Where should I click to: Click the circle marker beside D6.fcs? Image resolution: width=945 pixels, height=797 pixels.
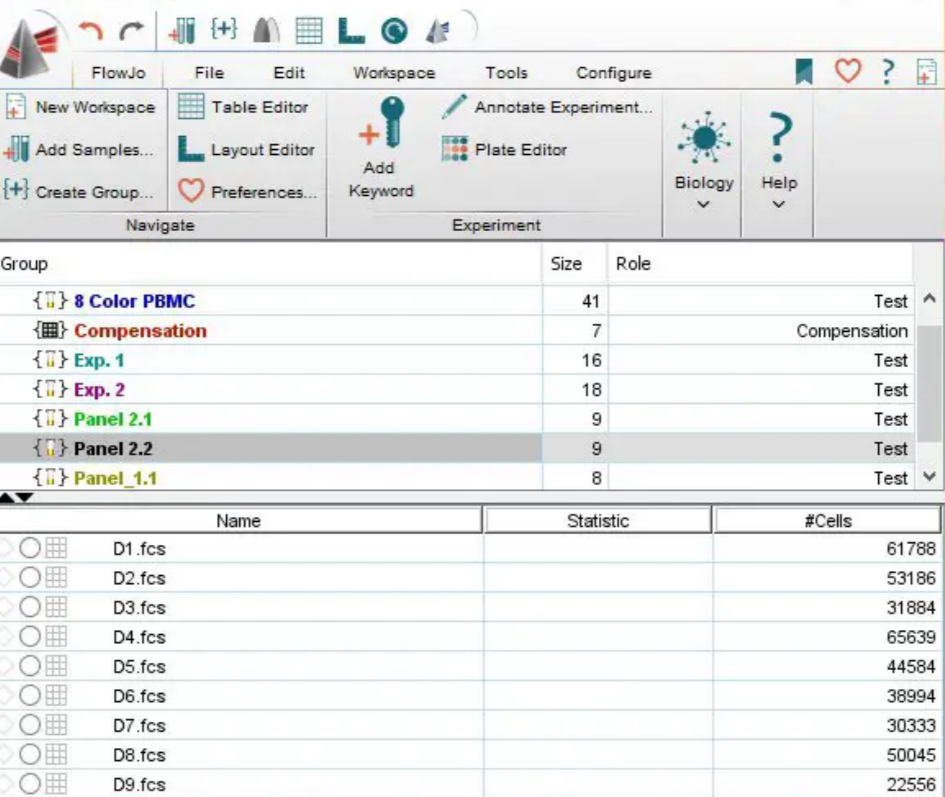[x=30, y=696]
